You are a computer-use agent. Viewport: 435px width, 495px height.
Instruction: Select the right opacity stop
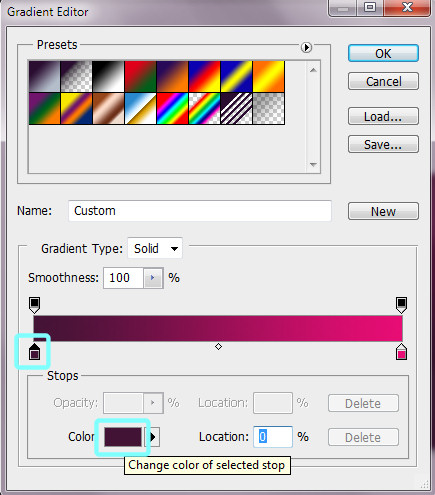(401, 305)
